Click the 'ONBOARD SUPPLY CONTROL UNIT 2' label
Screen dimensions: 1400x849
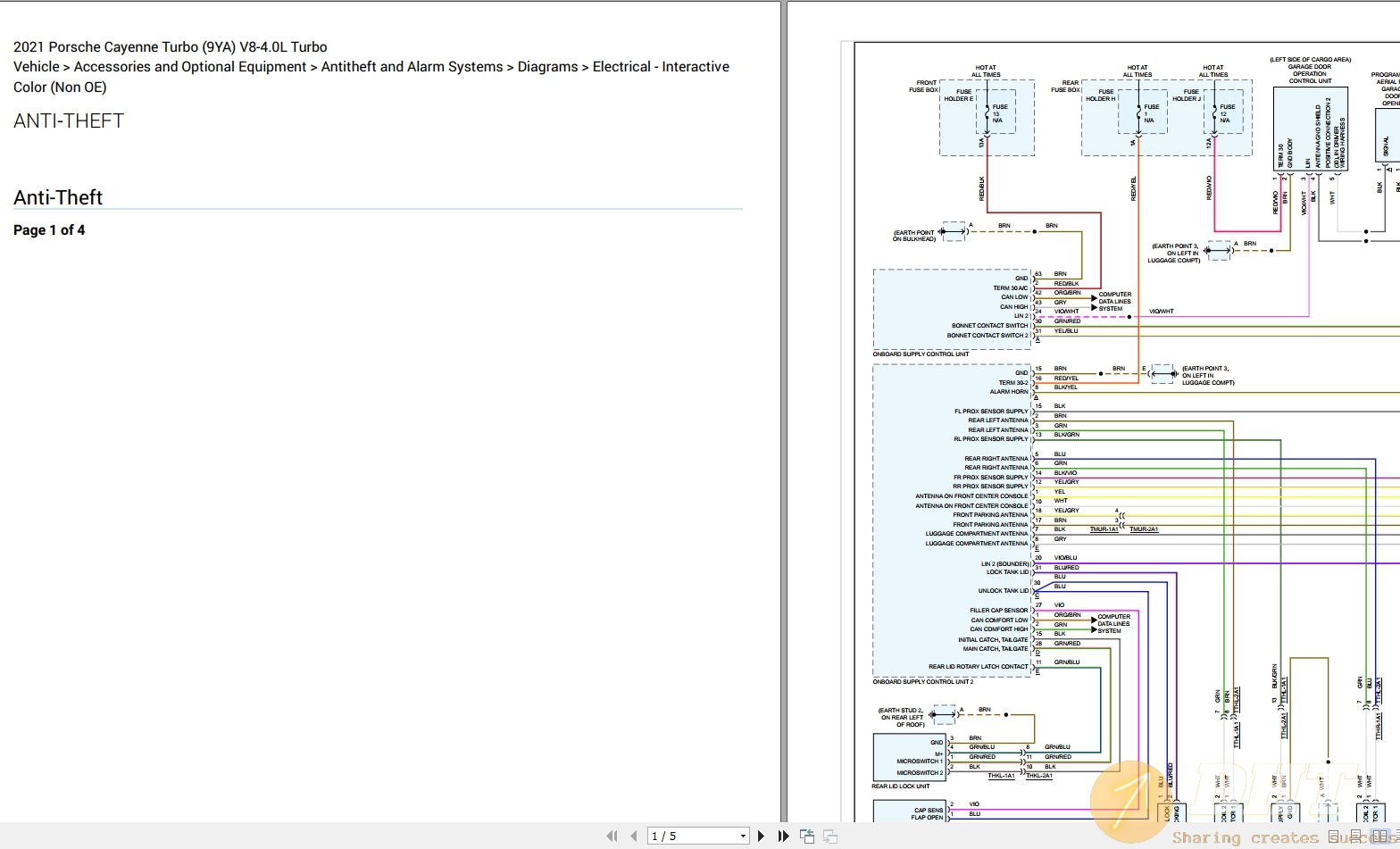click(923, 682)
